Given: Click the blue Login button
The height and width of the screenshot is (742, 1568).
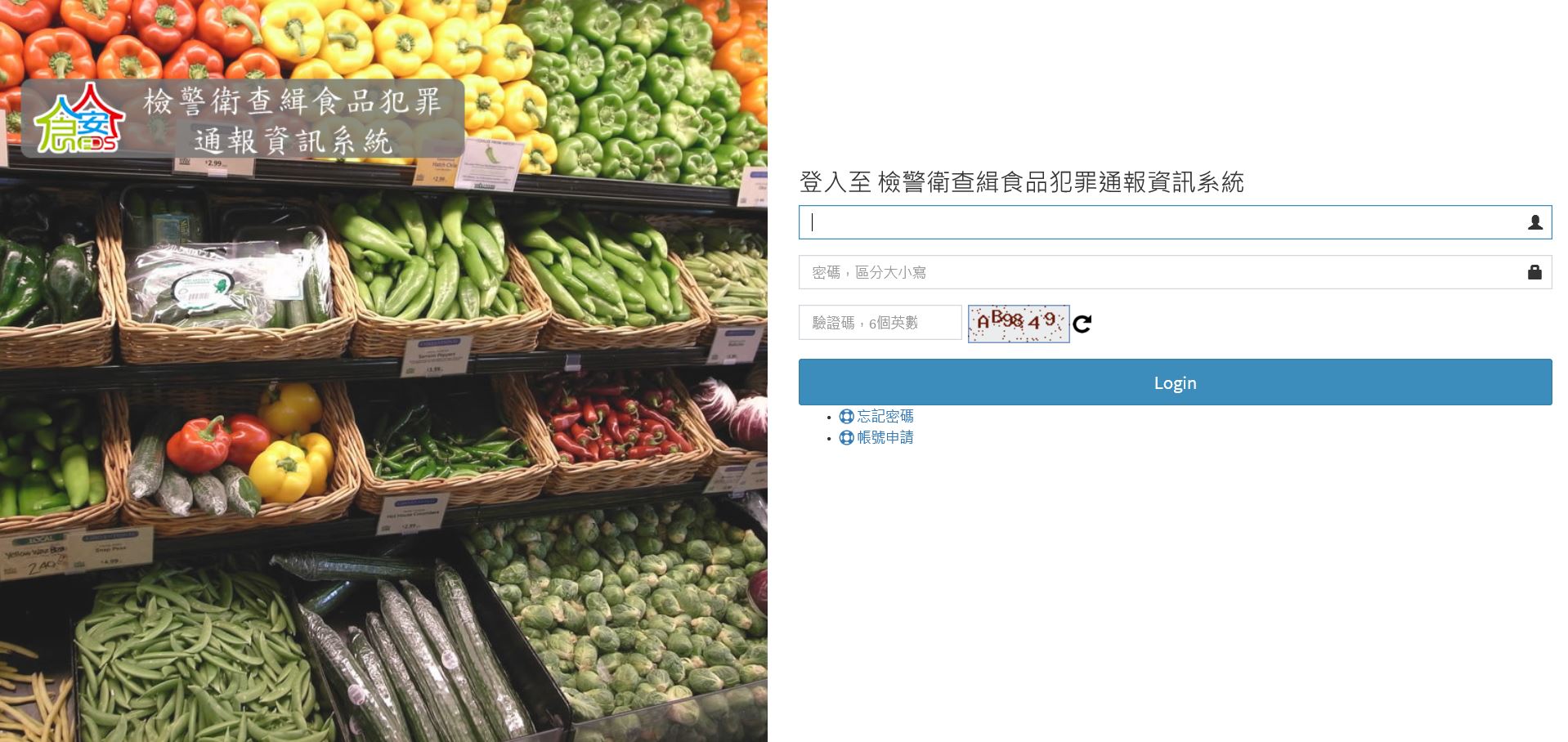Looking at the screenshot, I should coord(1175,382).
